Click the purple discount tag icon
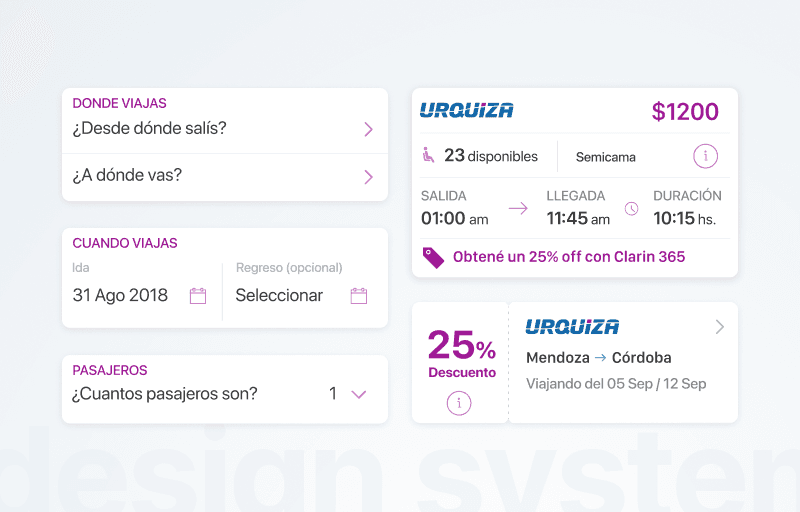This screenshot has height=512, width=800. (433, 258)
